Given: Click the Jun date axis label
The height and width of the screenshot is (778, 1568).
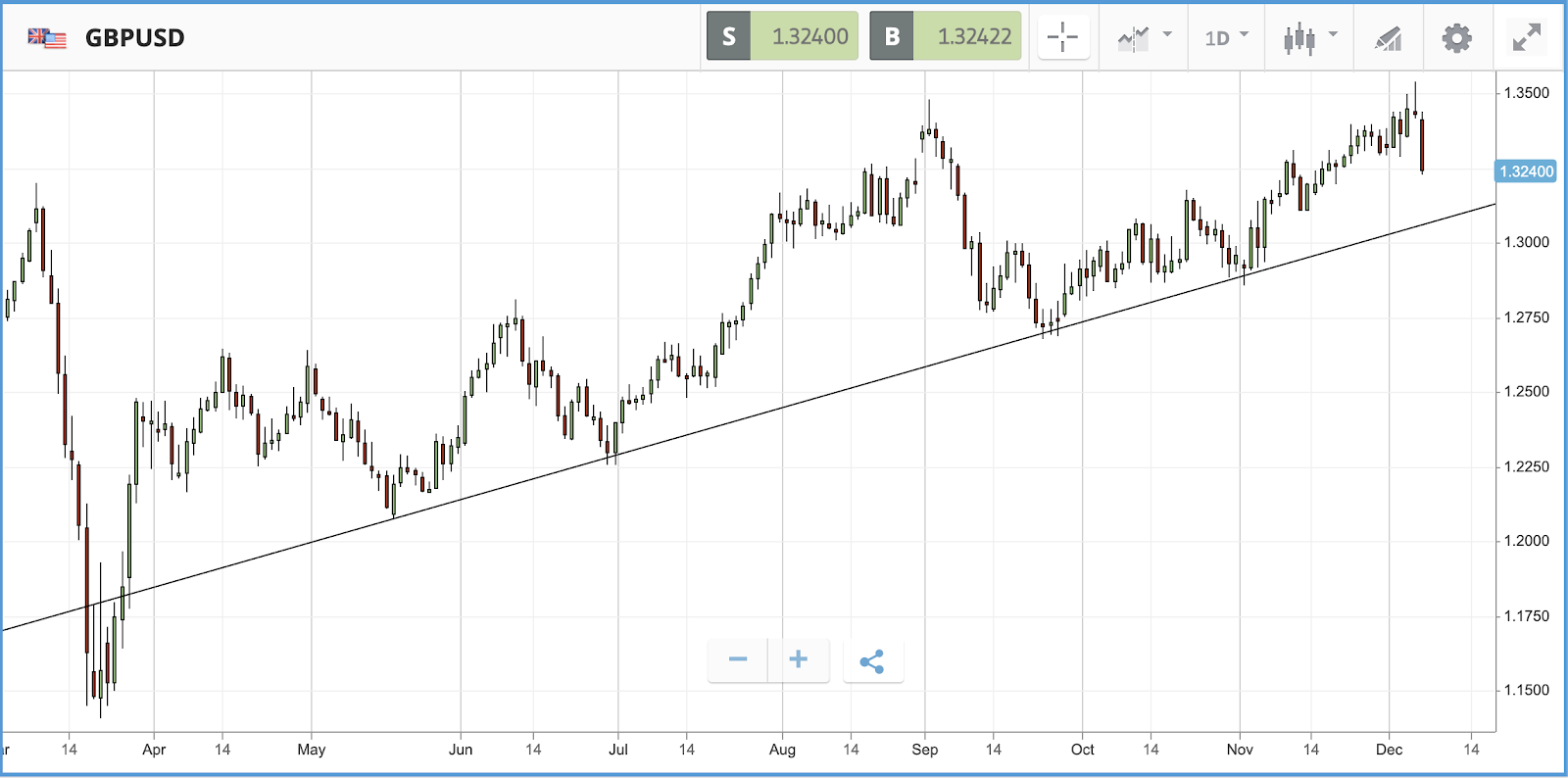Looking at the screenshot, I should [x=461, y=750].
